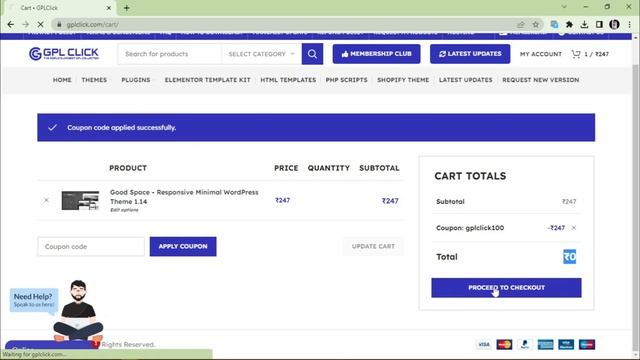Open the Home menu item
Image resolution: width=640 pixels, height=360 pixels.
62,80
